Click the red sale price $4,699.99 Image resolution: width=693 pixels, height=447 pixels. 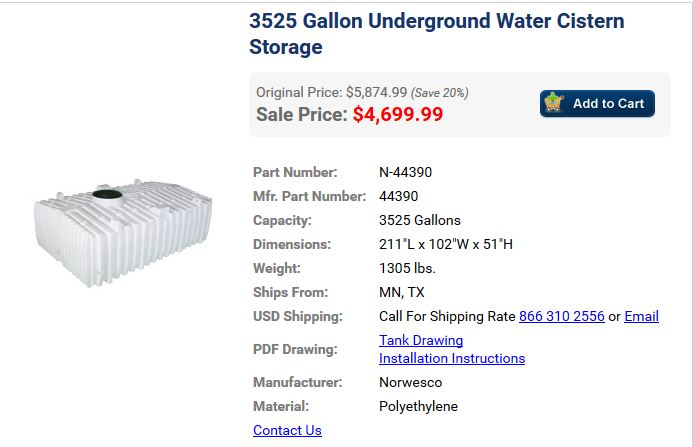[398, 114]
